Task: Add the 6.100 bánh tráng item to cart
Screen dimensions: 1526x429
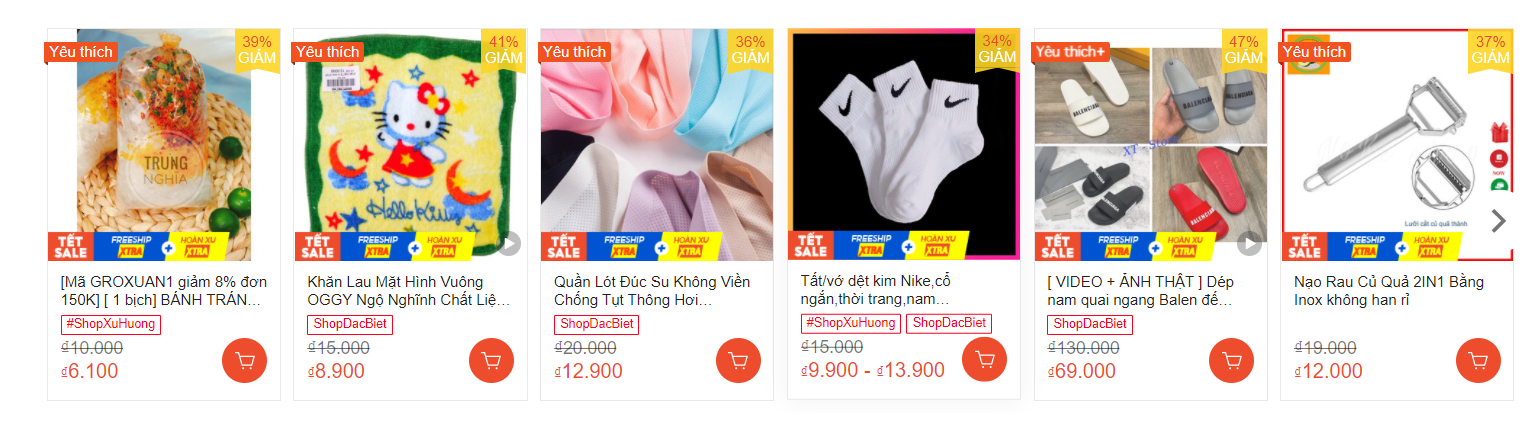Action: coord(244,361)
